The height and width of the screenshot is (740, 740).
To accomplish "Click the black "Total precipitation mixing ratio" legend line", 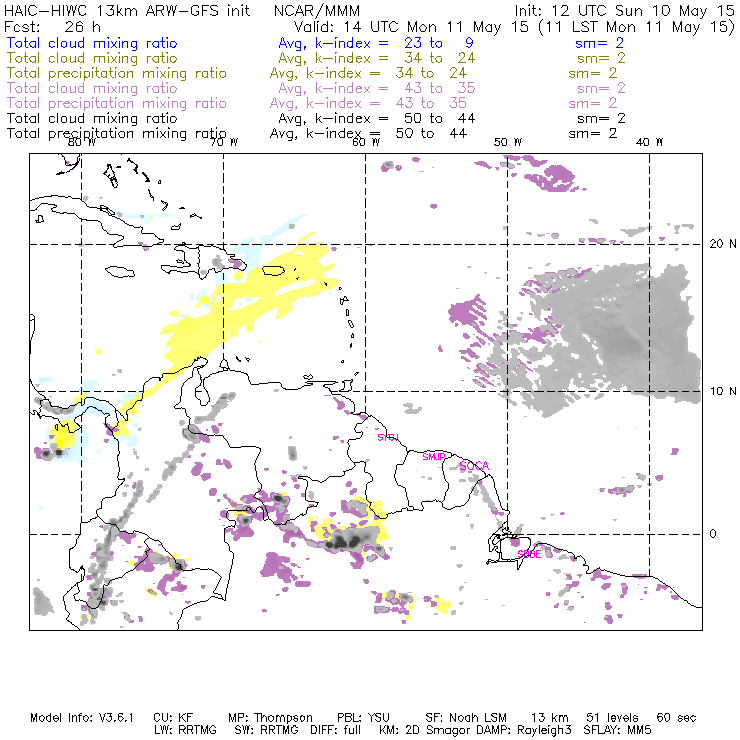I will pos(117,134).
